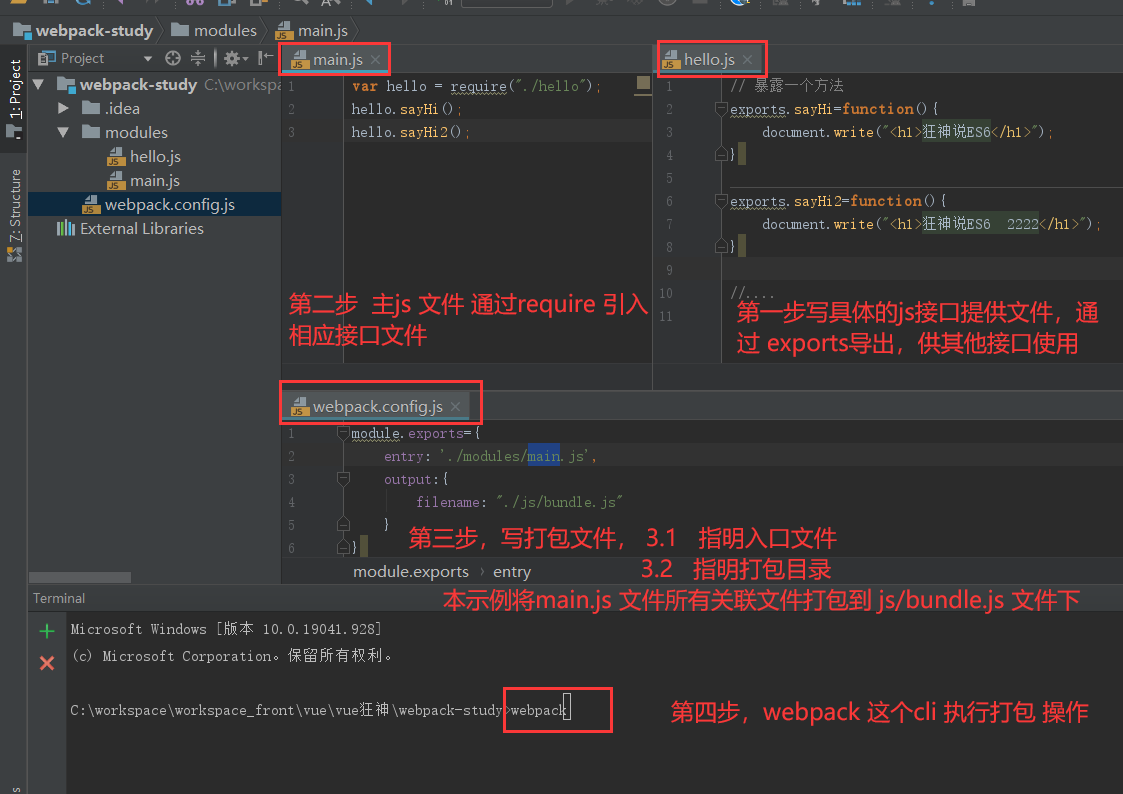This screenshot has width=1123, height=794.
Task: Click the terminal command line with webpack
Action: (319, 710)
